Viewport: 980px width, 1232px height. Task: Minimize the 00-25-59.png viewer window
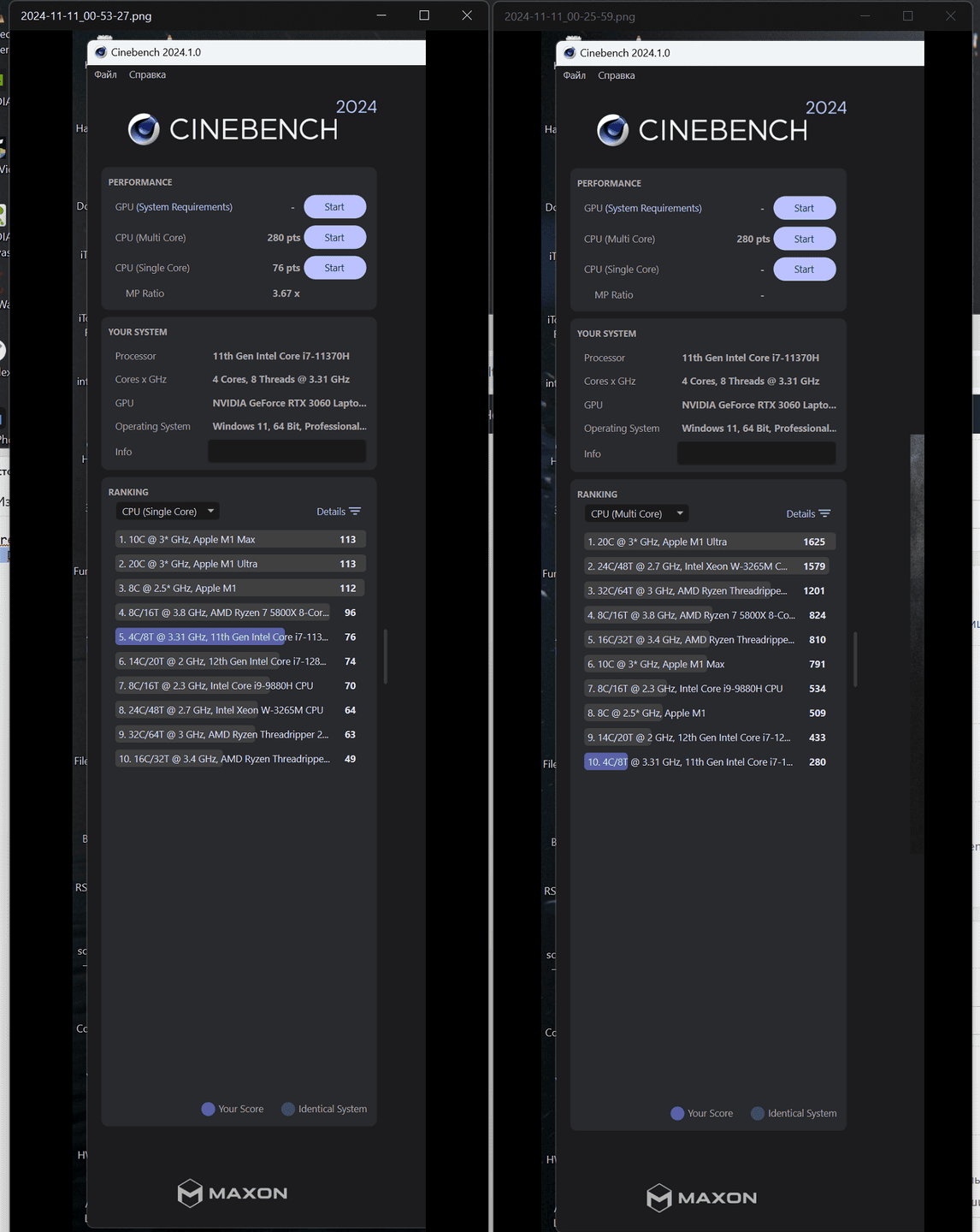pyautogui.click(x=865, y=15)
